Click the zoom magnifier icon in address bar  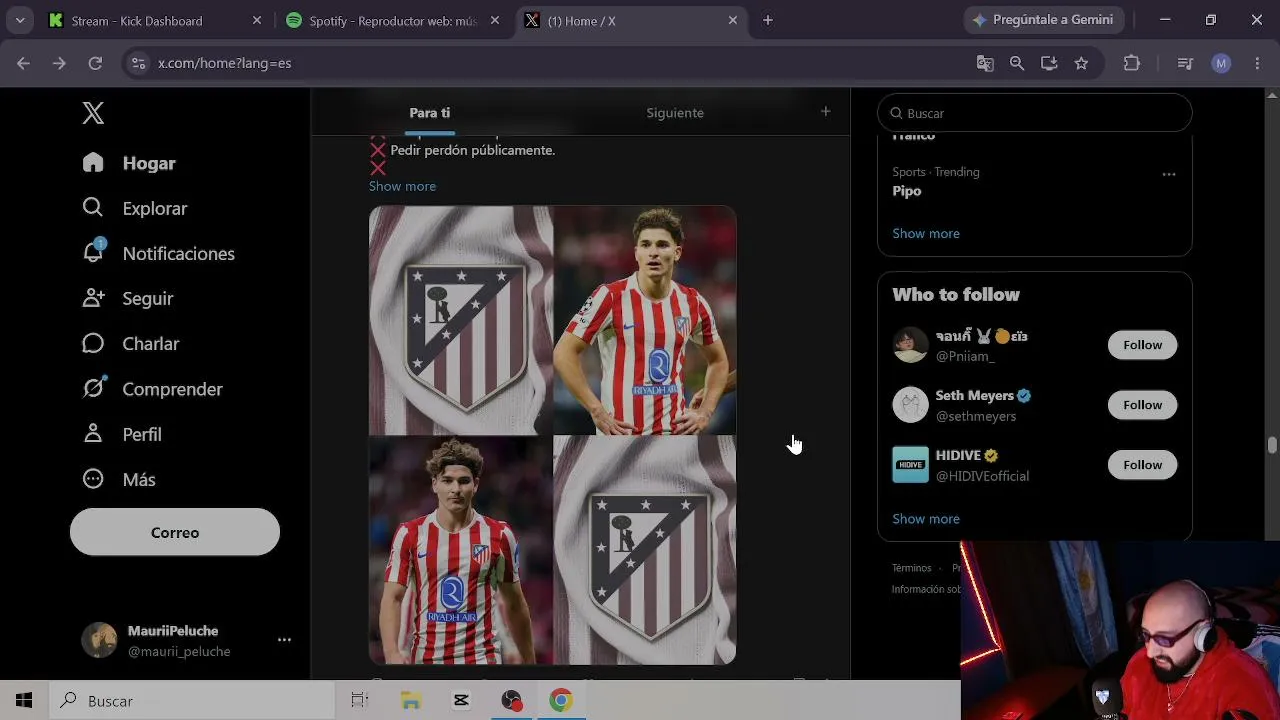pyautogui.click(x=1017, y=63)
